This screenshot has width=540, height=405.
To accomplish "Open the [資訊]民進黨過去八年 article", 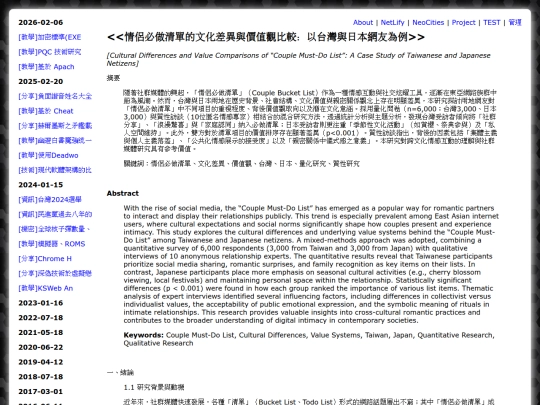I will click(55, 215).
